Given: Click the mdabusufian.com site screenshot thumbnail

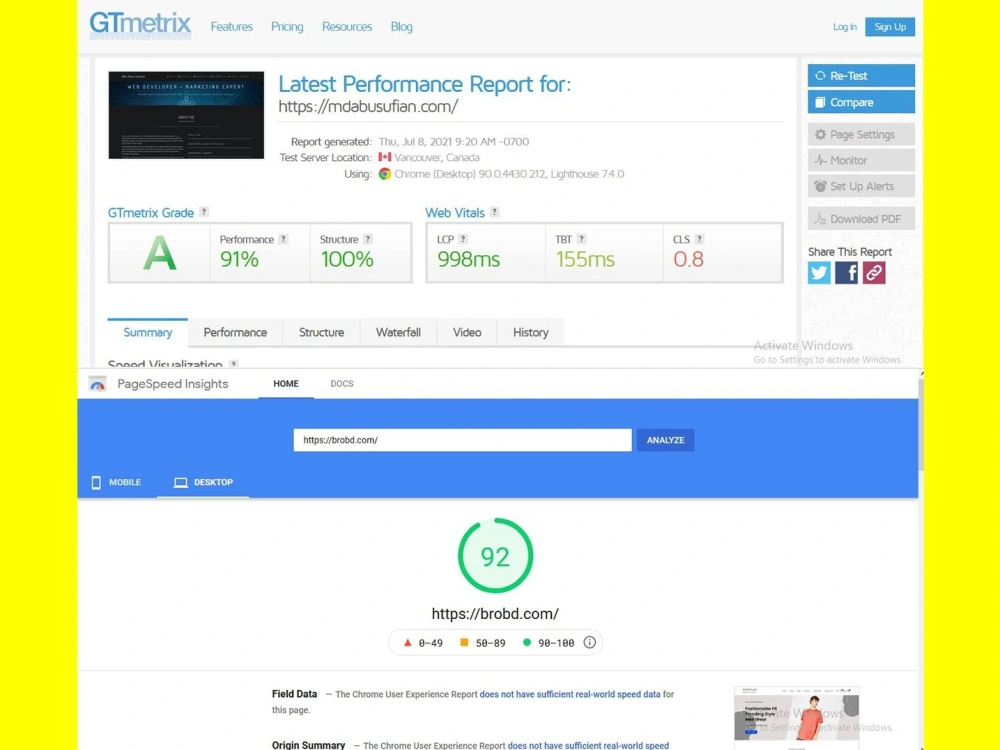Looking at the screenshot, I should click(x=186, y=115).
